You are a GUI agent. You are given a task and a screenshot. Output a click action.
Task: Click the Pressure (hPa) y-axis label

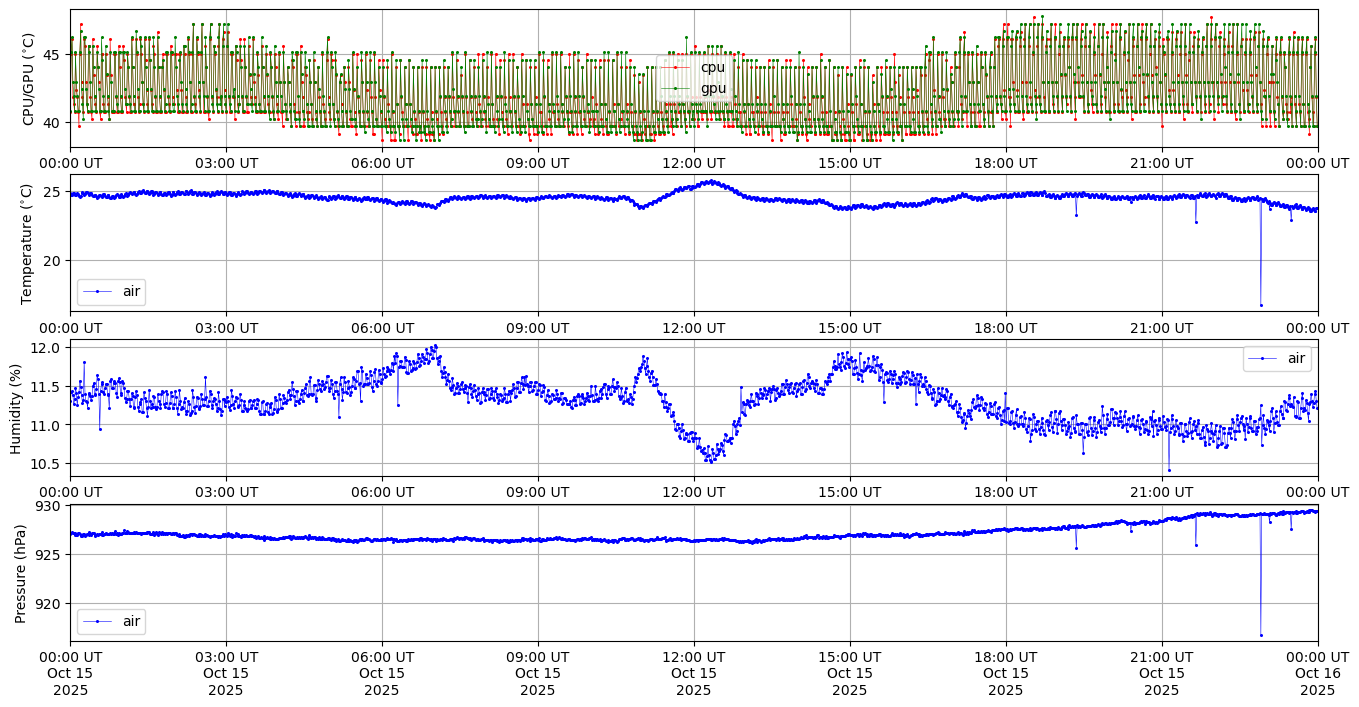(x=21, y=573)
